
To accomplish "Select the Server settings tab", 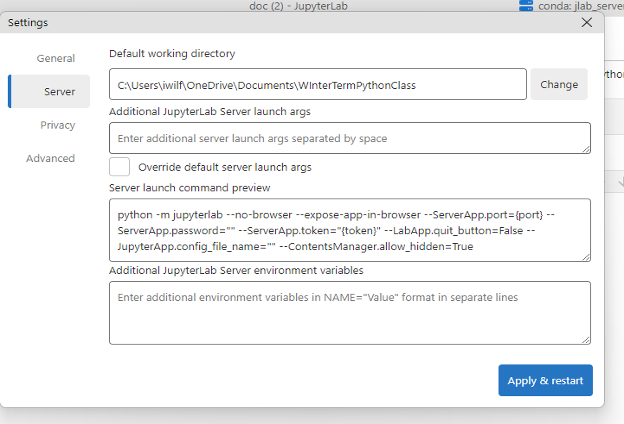I will pos(59,92).
